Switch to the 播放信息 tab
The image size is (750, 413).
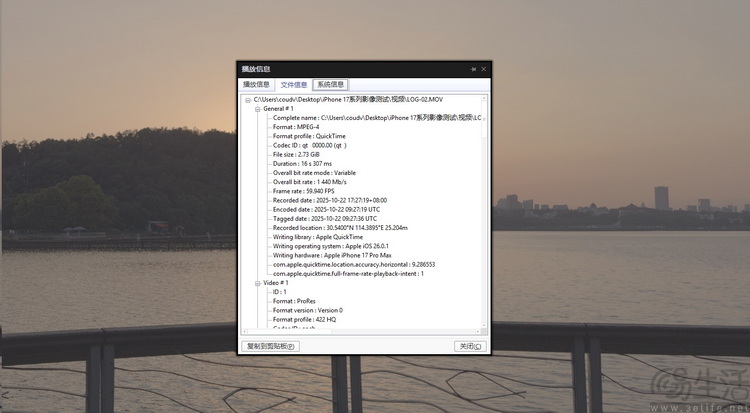pos(257,85)
